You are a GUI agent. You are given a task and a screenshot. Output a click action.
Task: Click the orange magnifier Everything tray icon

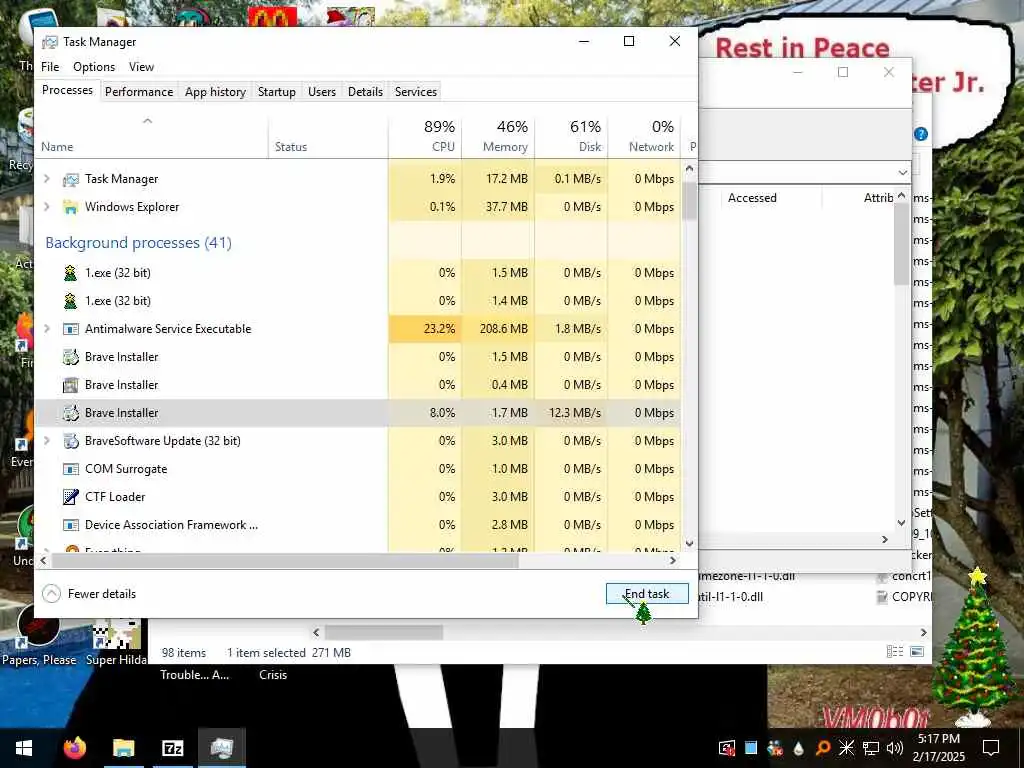point(823,748)
